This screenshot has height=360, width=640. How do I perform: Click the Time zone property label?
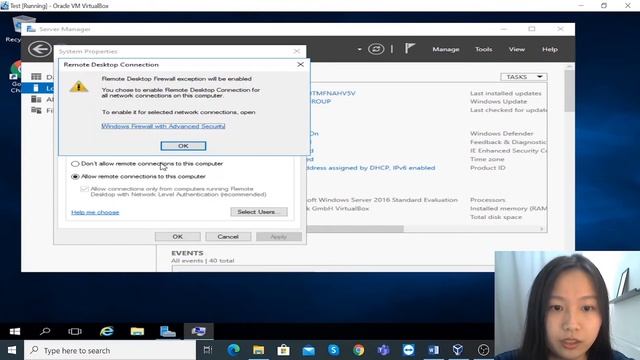[487, 159]
